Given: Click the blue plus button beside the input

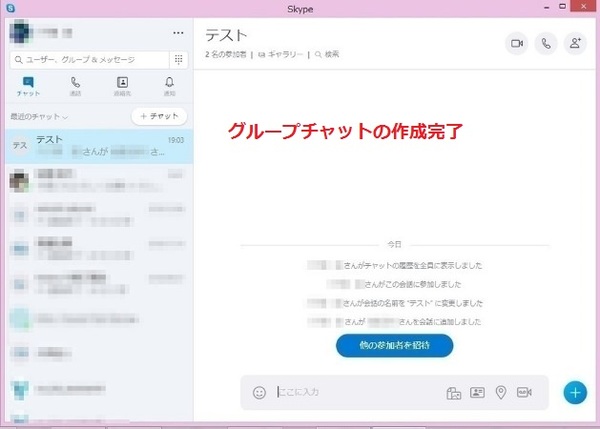Looking at the screenshot, I should click(x=575, y=393).
